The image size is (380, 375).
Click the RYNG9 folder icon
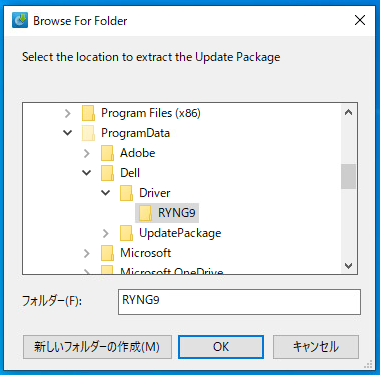[145, 213]
